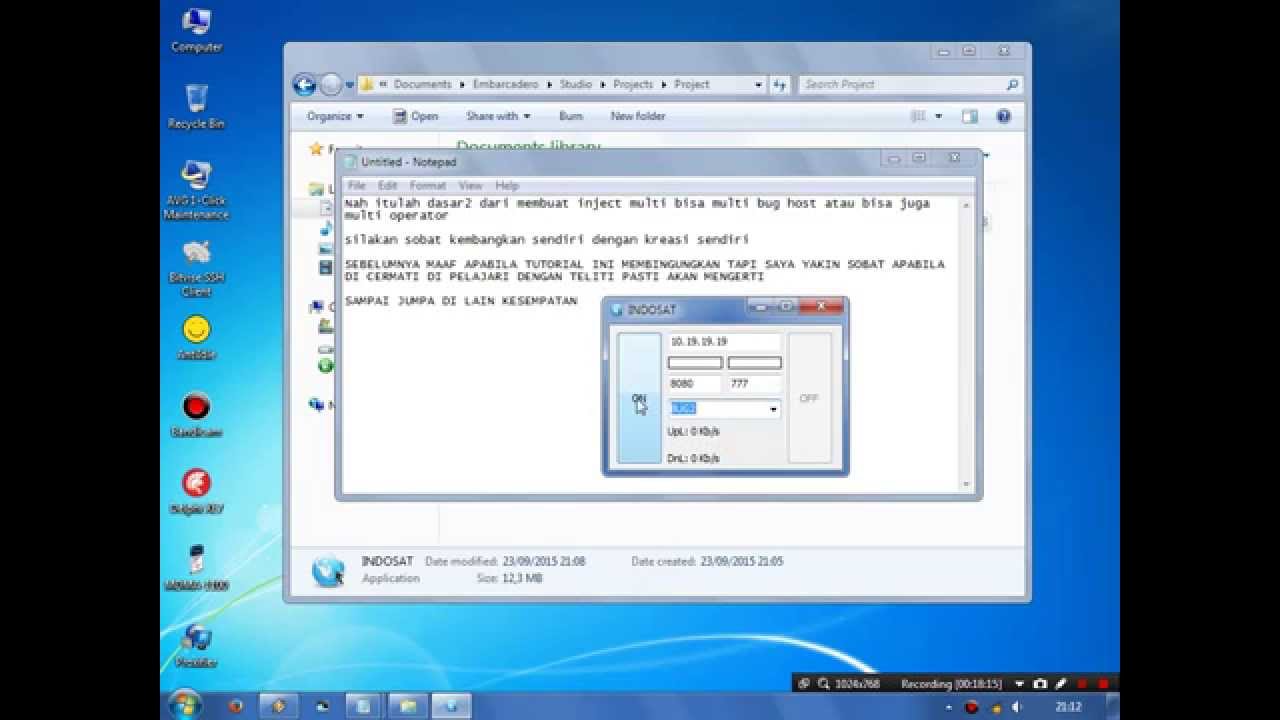Click Projects in Explorer breadcrumb
Screen dimensions: 1280x720
633,85
